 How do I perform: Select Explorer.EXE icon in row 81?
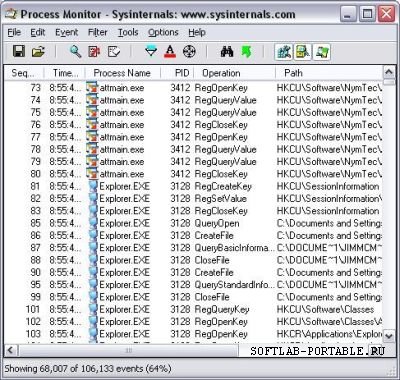[93, 186]
